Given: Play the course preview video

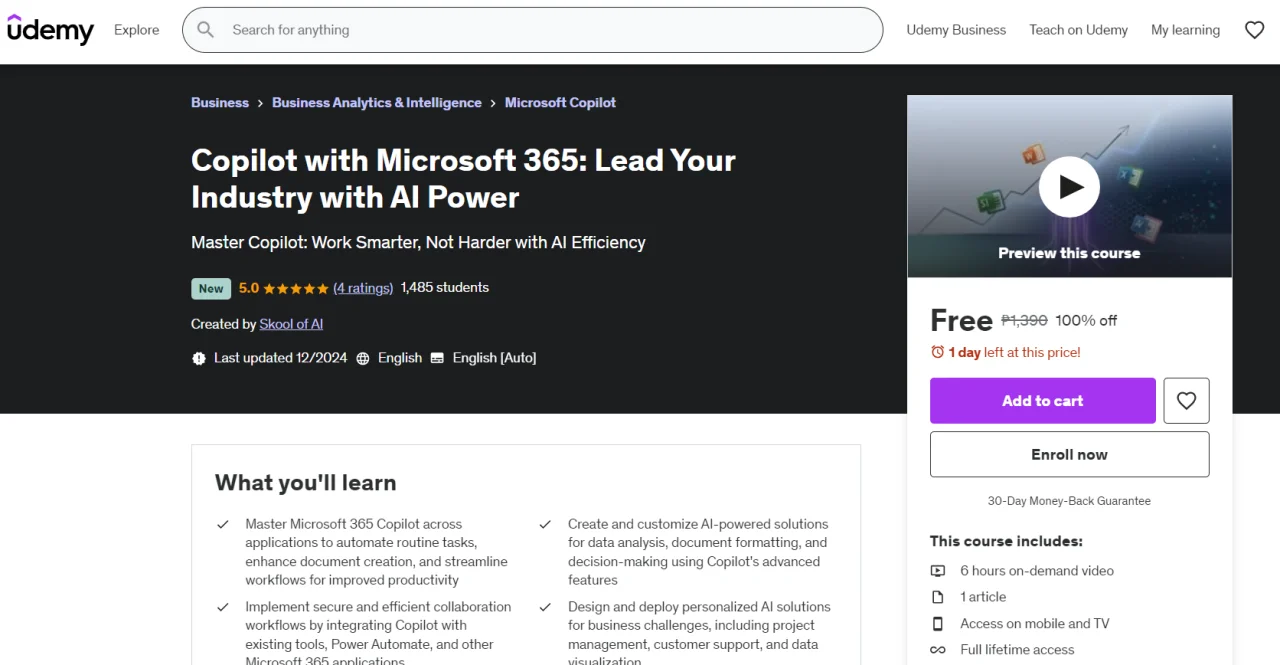Looking at the screenshot, I should coord(1069,187).
